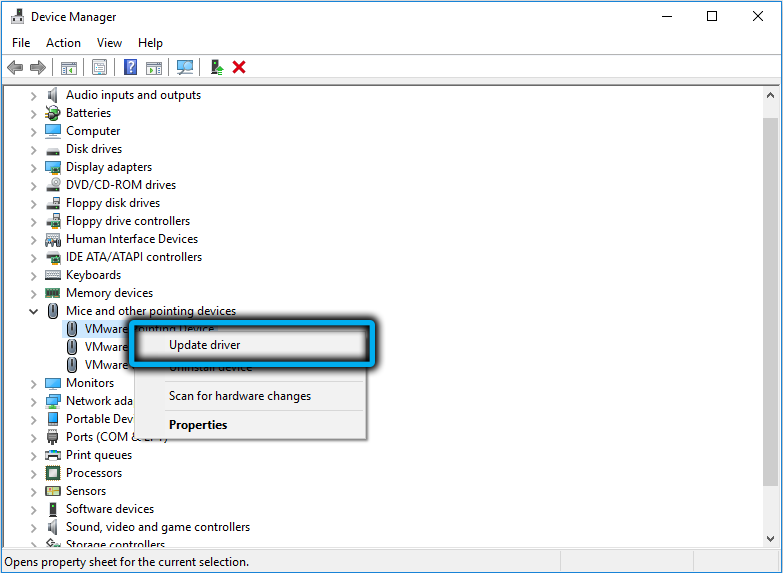Viewport: 783px width, 573px height.
Task: Click the green arrow update driver icon
Action: tap(216, 67)
